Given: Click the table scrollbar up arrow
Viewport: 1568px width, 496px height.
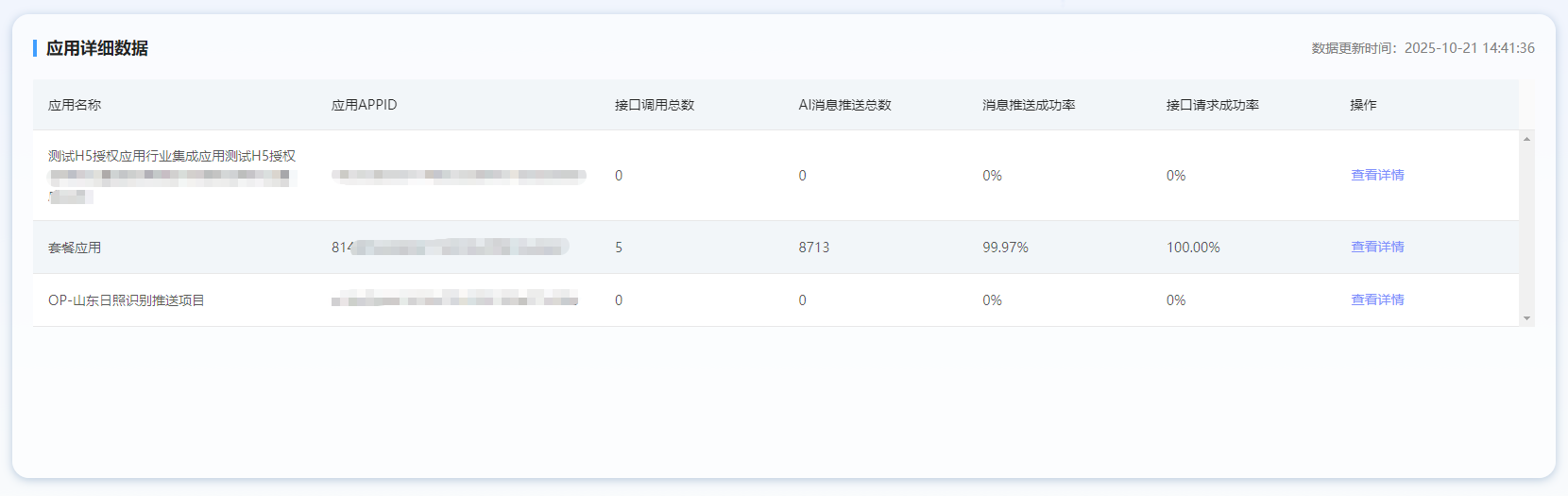Looking at the screenshot, I should [1526, 140].
